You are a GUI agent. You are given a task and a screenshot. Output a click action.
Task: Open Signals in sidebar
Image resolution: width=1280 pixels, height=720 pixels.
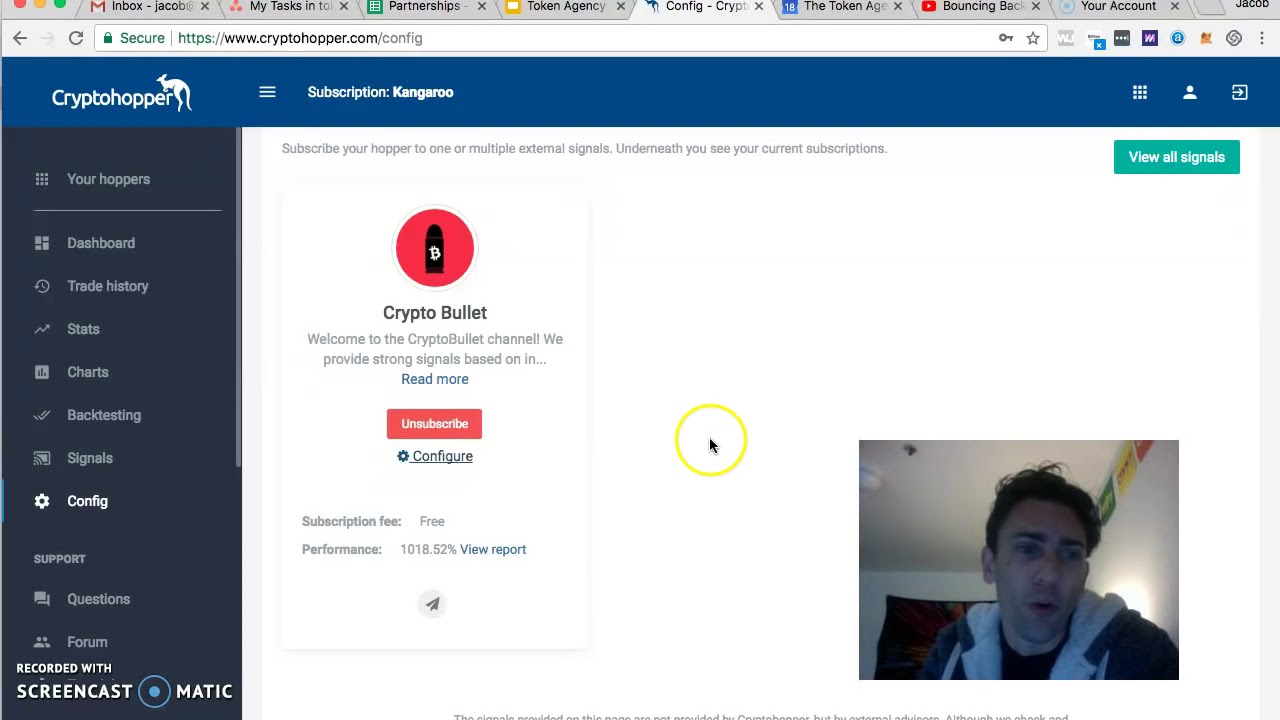click(x=90, y=458)
